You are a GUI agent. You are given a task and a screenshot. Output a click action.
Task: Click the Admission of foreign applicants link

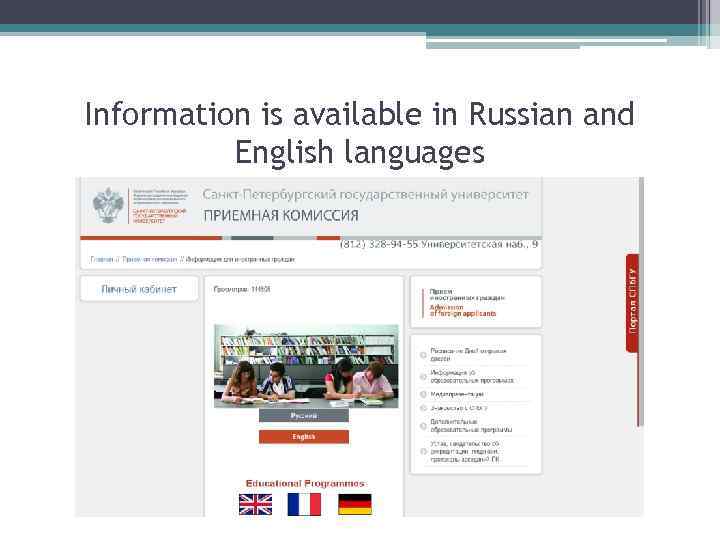pos(462,310)
